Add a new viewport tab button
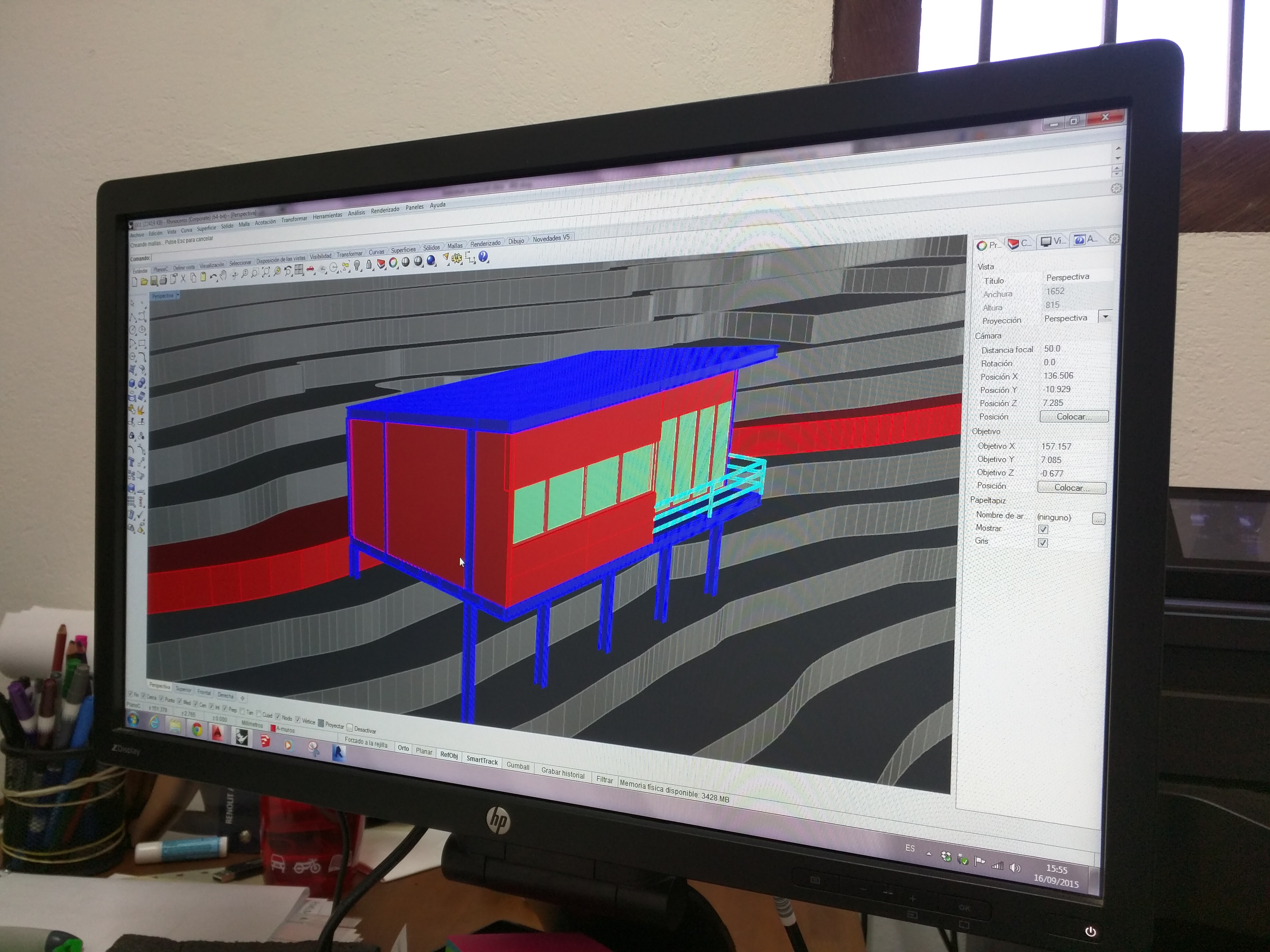Screen dimensions: 1270x952 coord(242,698)
